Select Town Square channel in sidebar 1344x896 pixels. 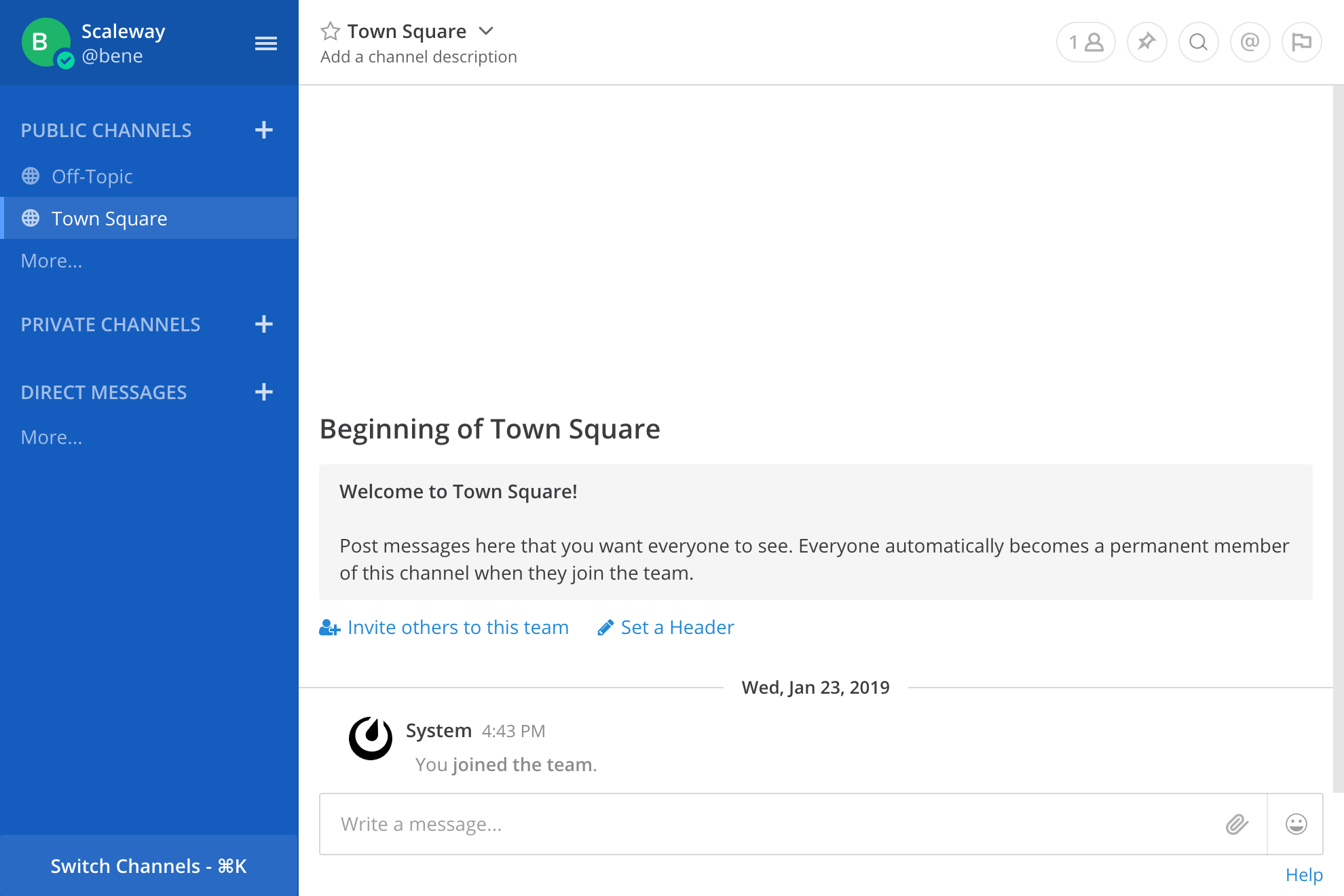(x=109, y=219)
